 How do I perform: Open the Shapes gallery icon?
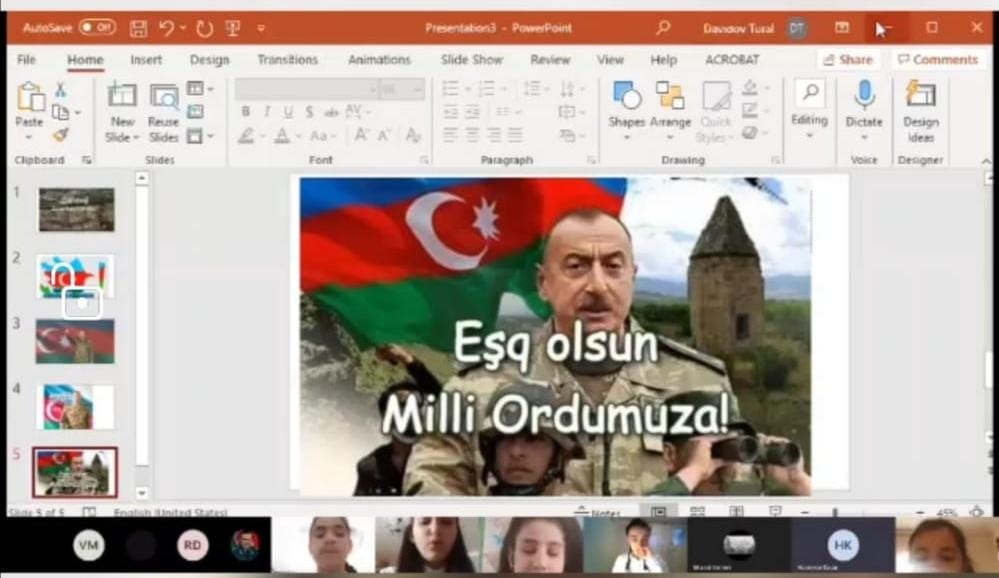pos(626,96)
